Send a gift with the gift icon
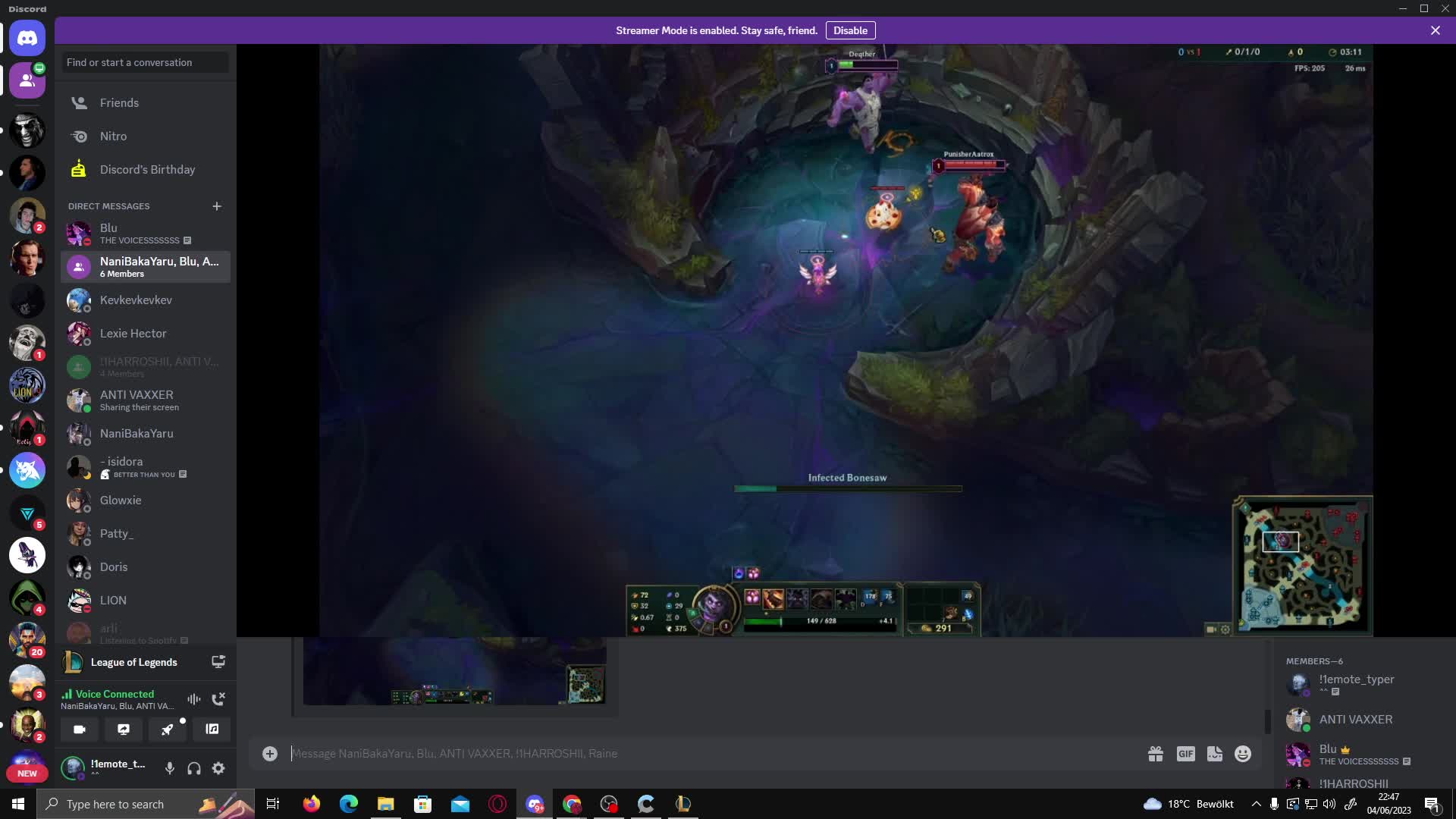Image resolution: width=1456 pixels, height=819 pixels. click(x=1156, y=754)
